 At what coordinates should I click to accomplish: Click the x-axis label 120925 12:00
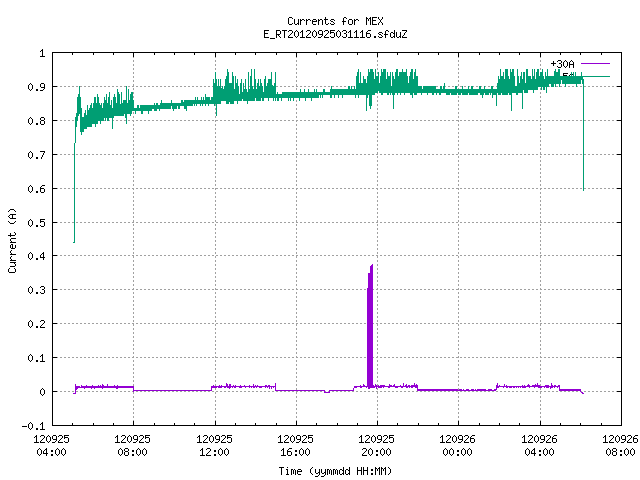214,446
